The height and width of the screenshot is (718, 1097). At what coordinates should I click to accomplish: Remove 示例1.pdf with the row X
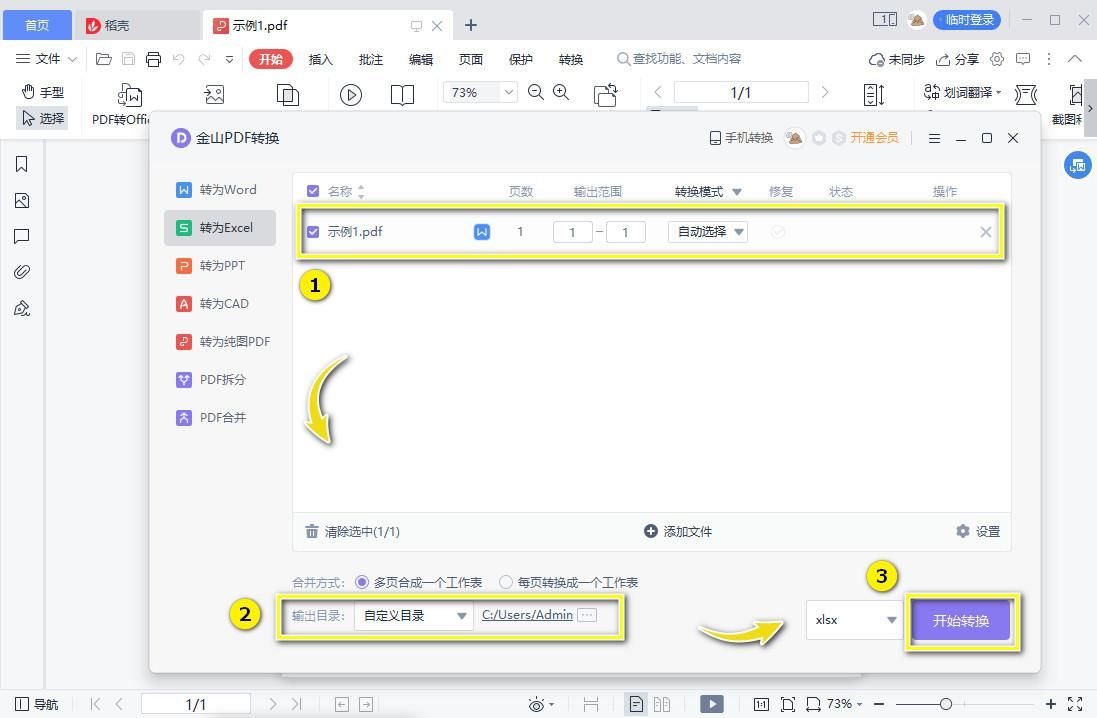point(985,232)
